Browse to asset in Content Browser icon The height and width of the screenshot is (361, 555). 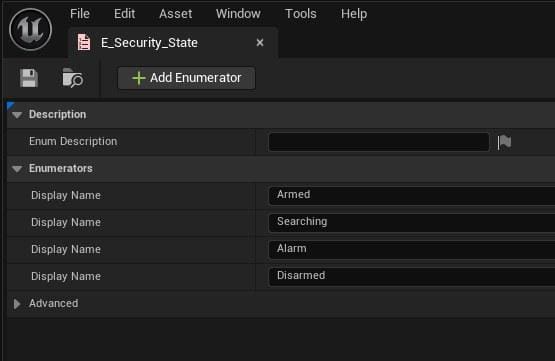click(73, 78)
